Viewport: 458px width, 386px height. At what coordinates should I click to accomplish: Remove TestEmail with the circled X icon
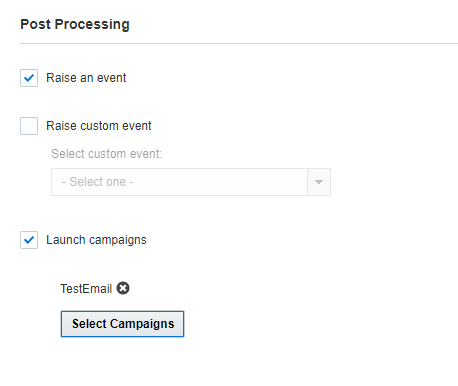pyautogui.click(x=123, y=288)
